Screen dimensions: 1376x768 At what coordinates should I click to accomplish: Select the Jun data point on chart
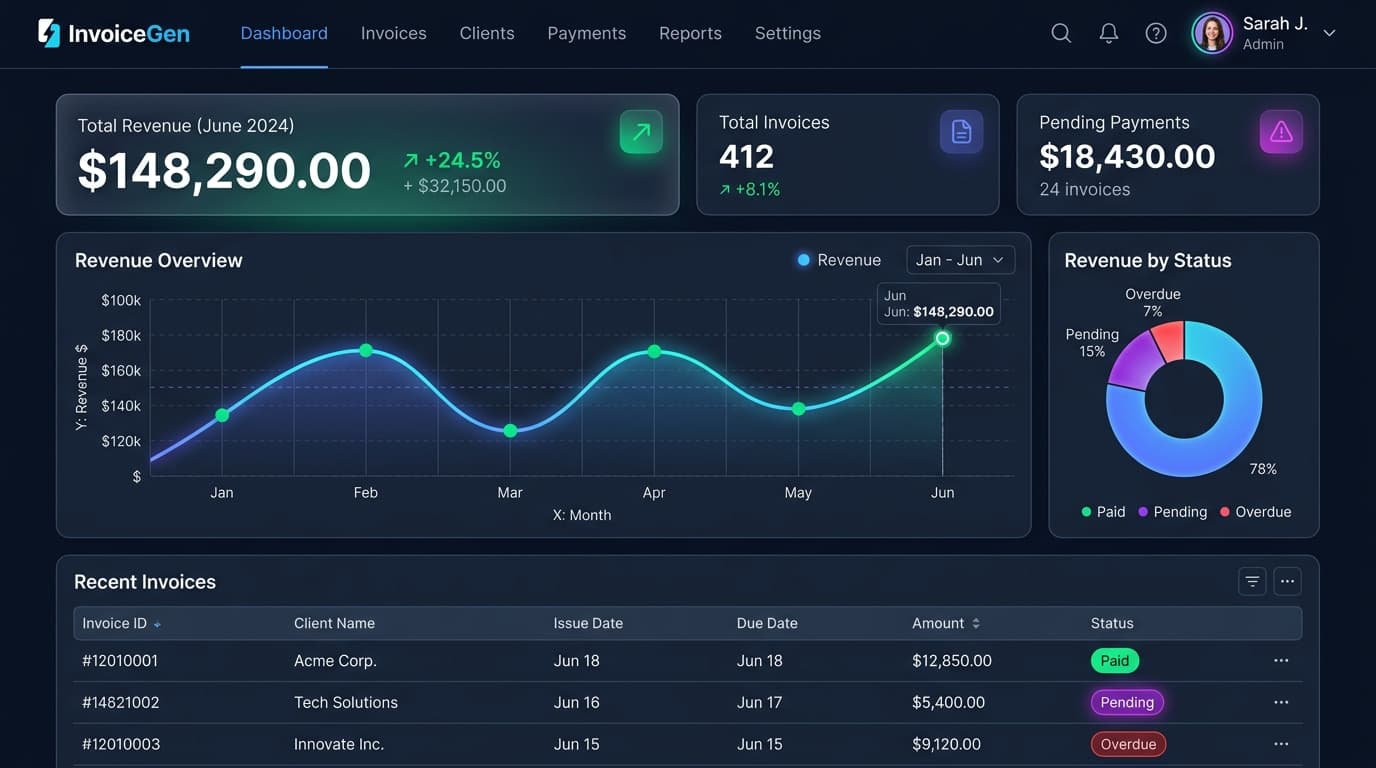942,339
